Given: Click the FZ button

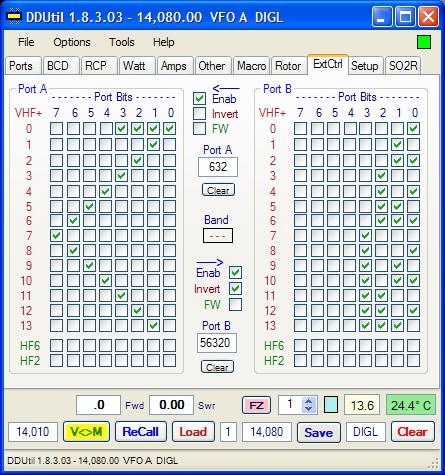Looking at the screenshot, I should point(256,405).
